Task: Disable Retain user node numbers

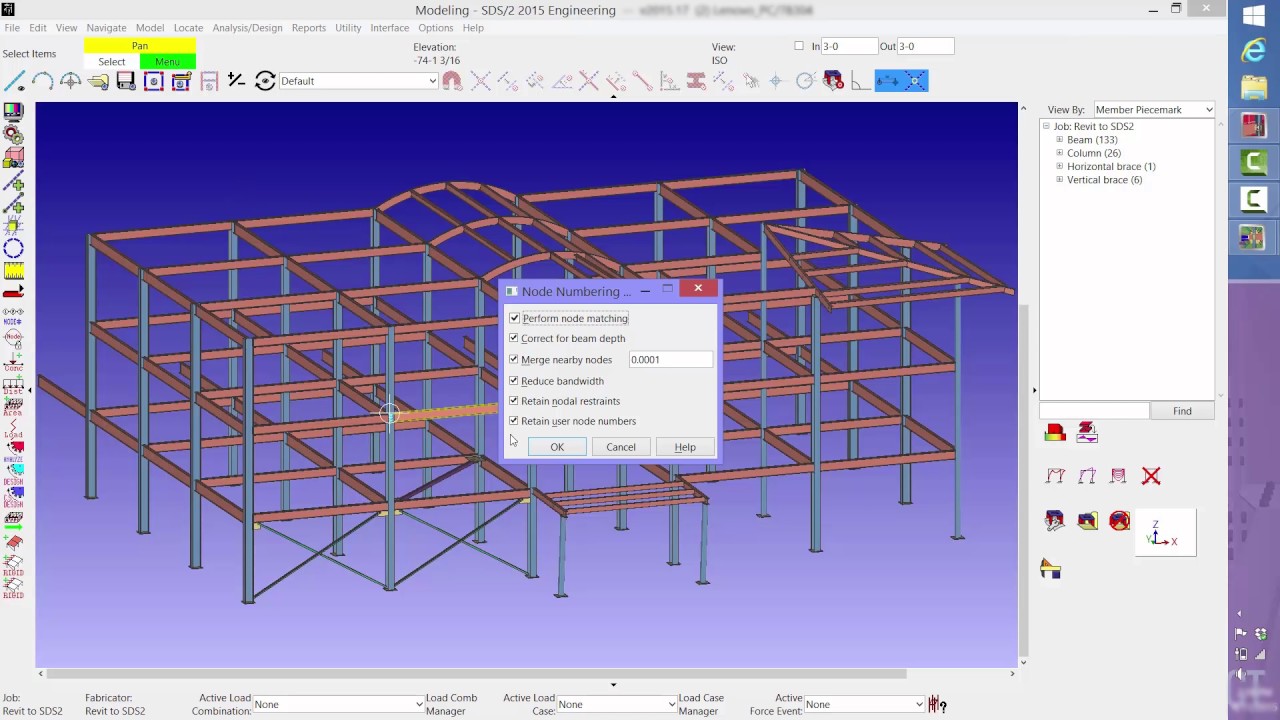Action: (x=514, y=421)
